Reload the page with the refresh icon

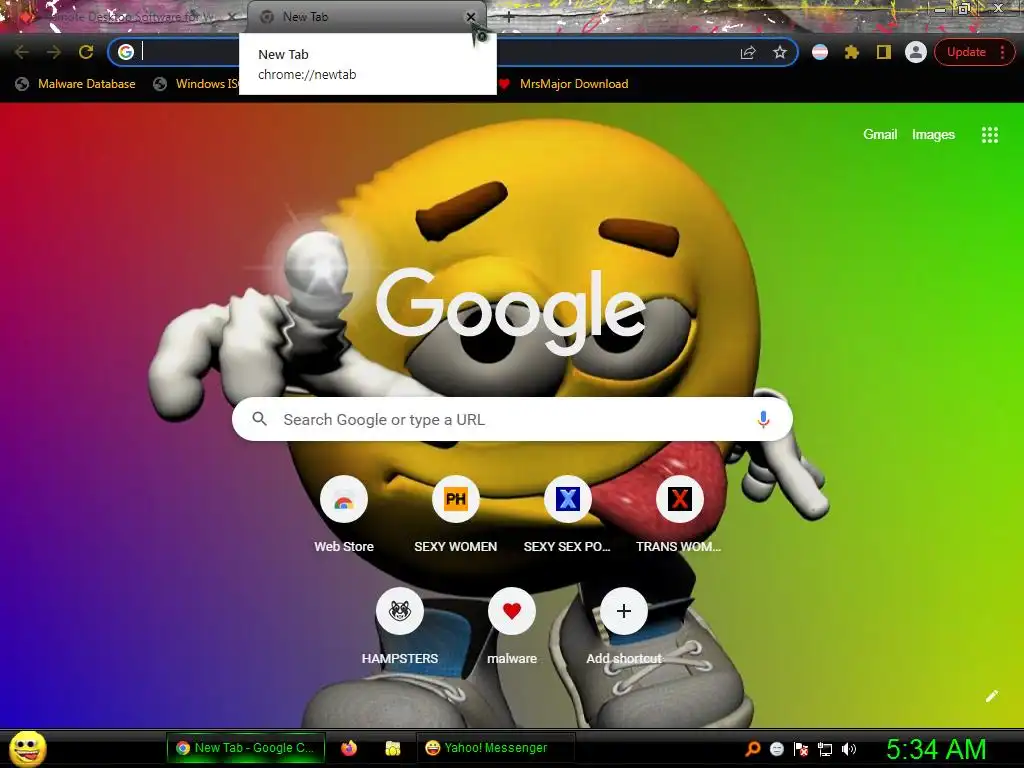(86, 52)
